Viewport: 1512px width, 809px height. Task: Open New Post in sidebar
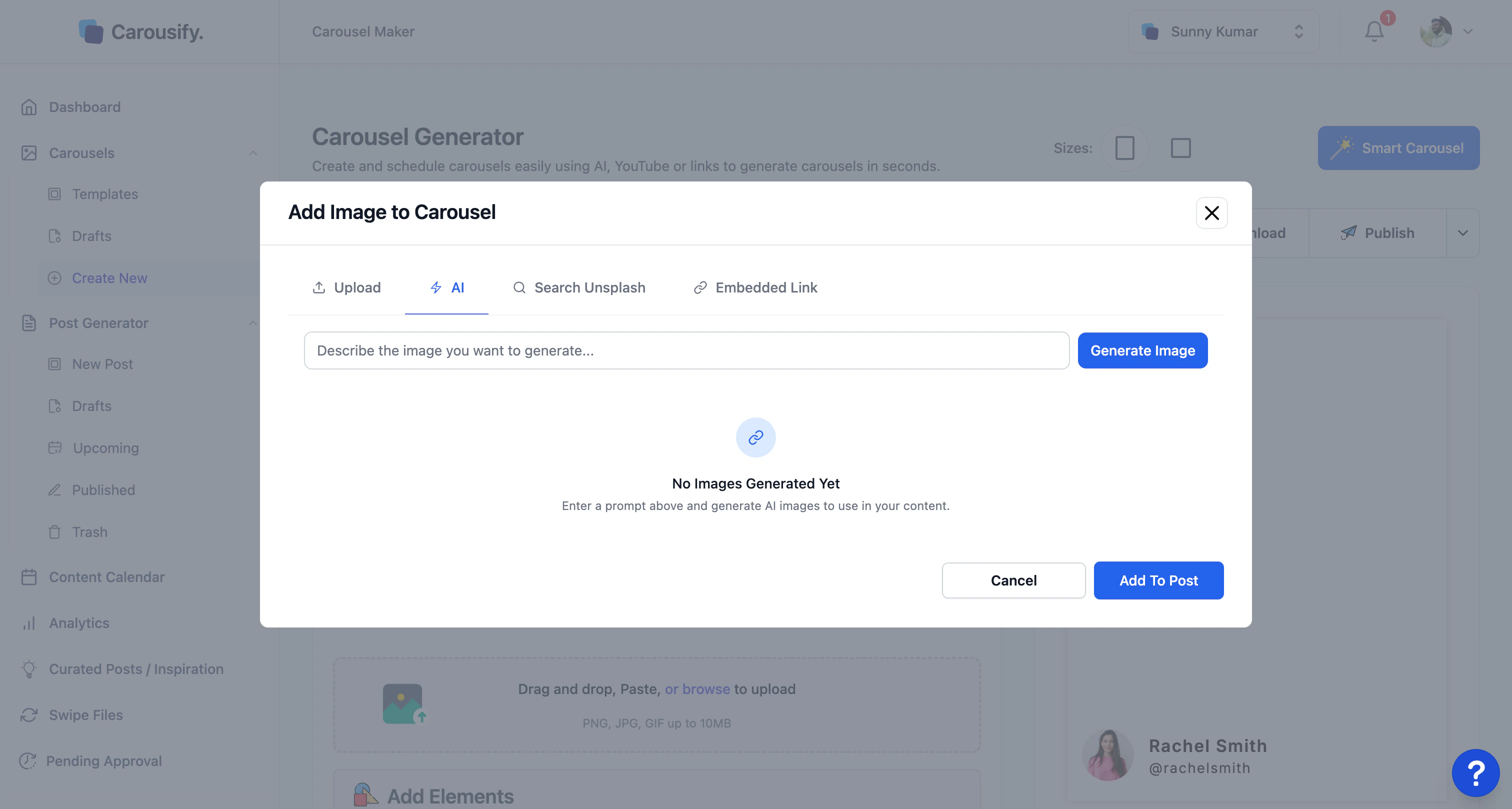click(102, 364)
